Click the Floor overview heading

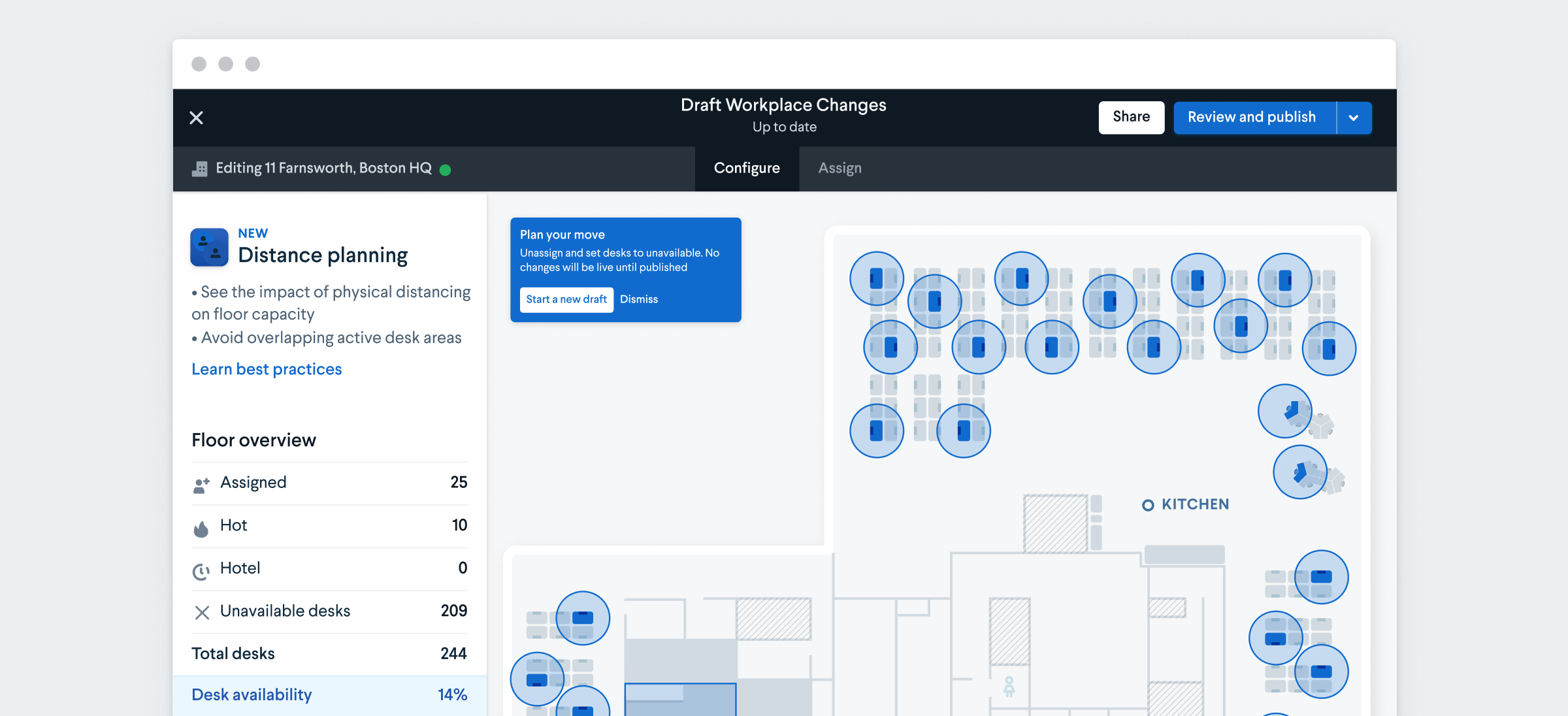click(253, 440)
